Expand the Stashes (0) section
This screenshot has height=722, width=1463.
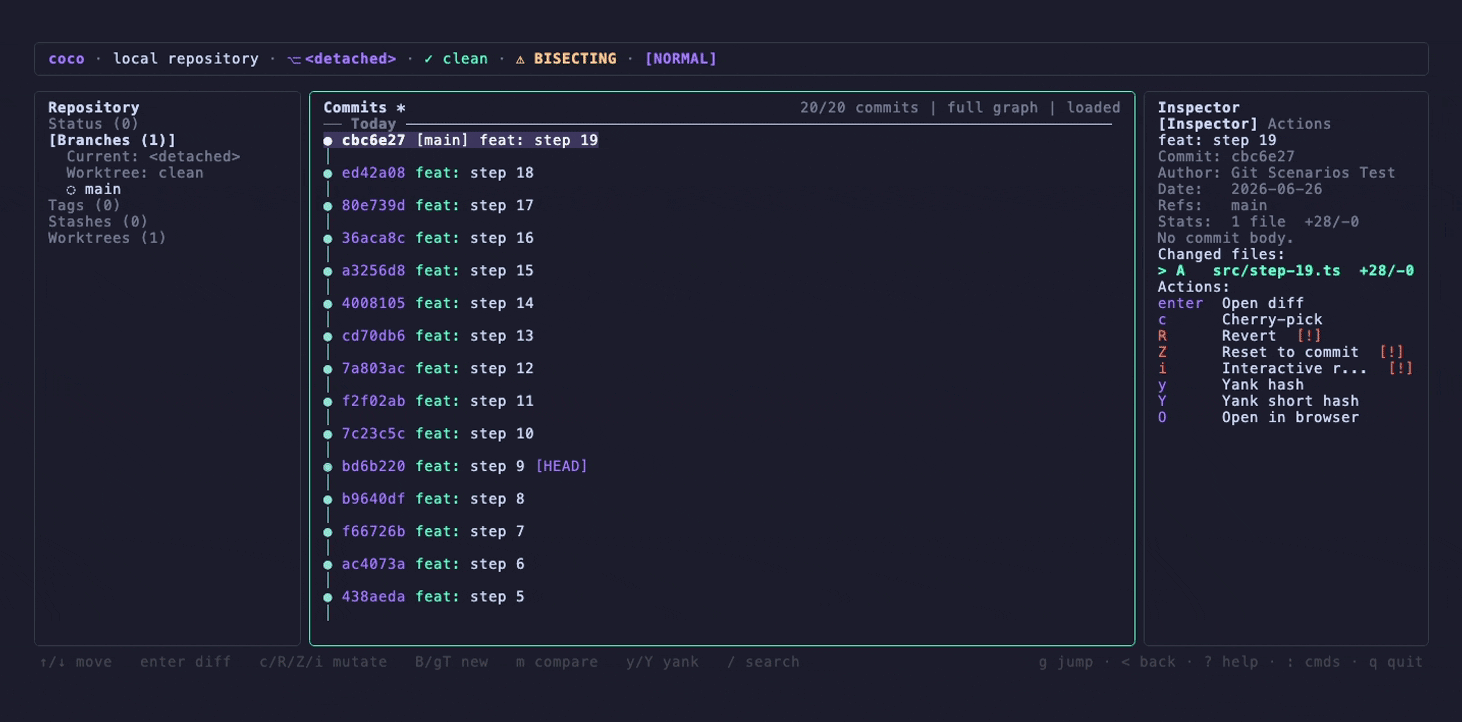pos(98,222)
